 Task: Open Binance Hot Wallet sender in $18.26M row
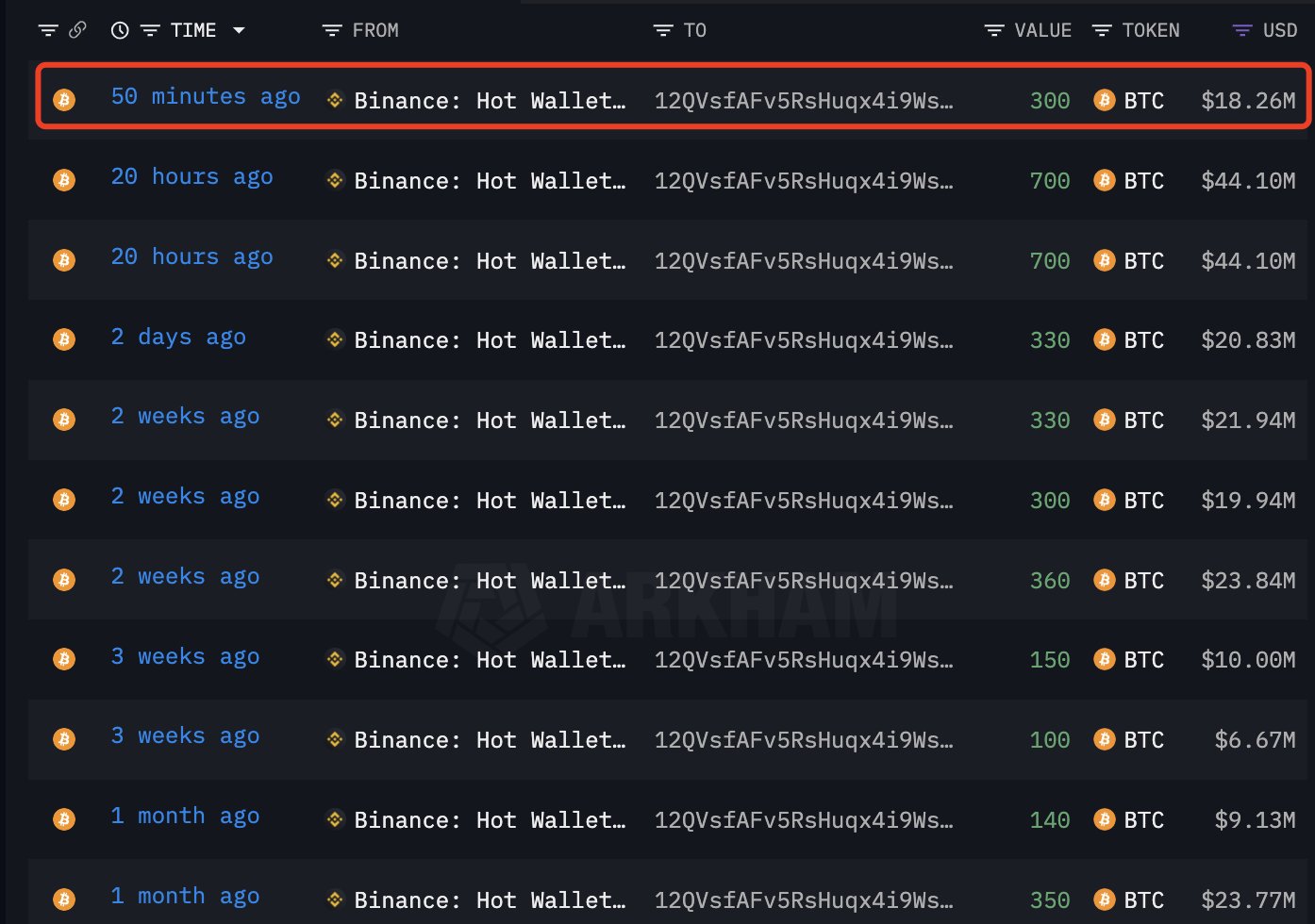[x=490, y=100]
